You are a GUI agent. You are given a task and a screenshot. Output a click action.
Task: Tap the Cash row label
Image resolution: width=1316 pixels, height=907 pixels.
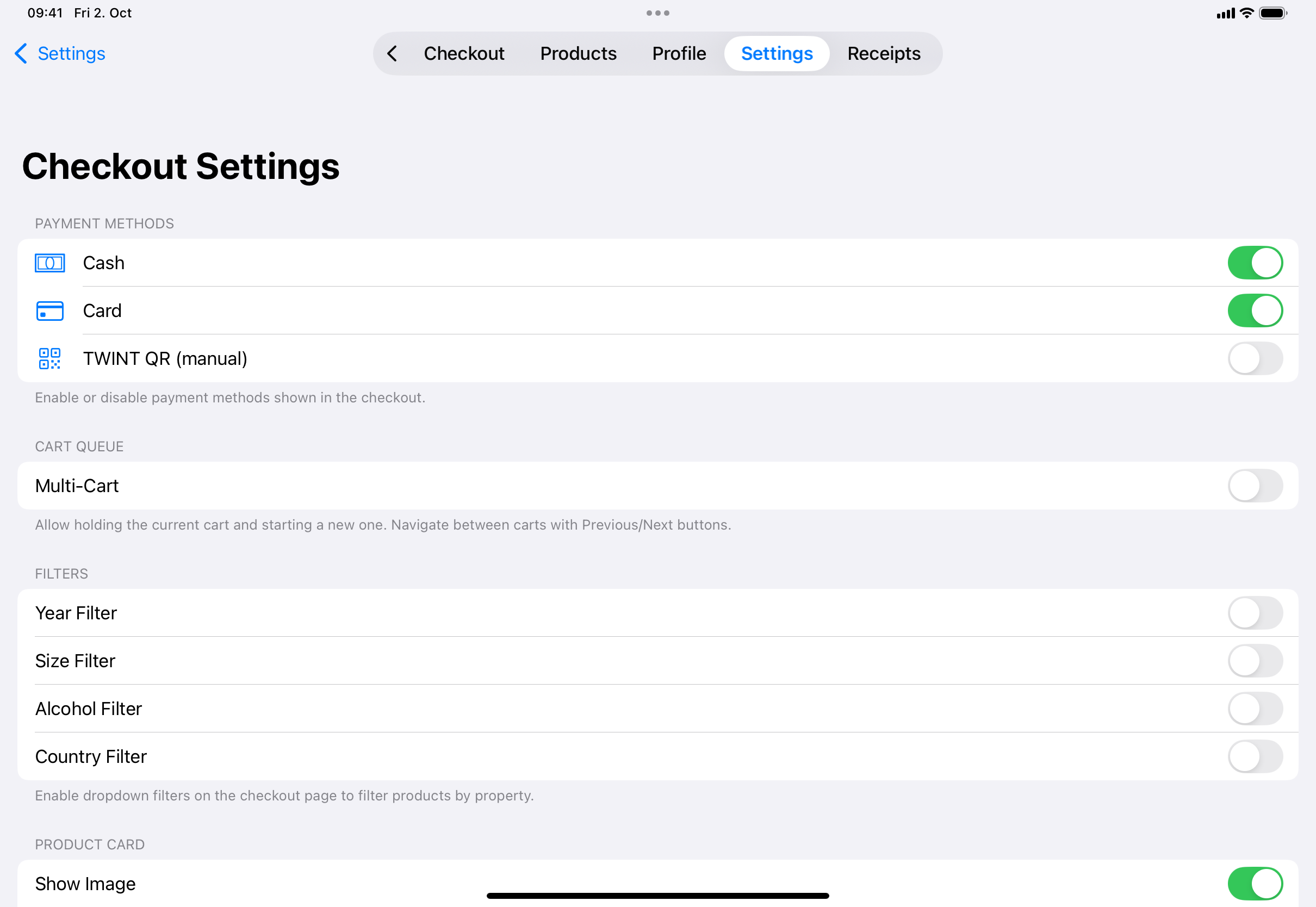[x=103, y=263]
